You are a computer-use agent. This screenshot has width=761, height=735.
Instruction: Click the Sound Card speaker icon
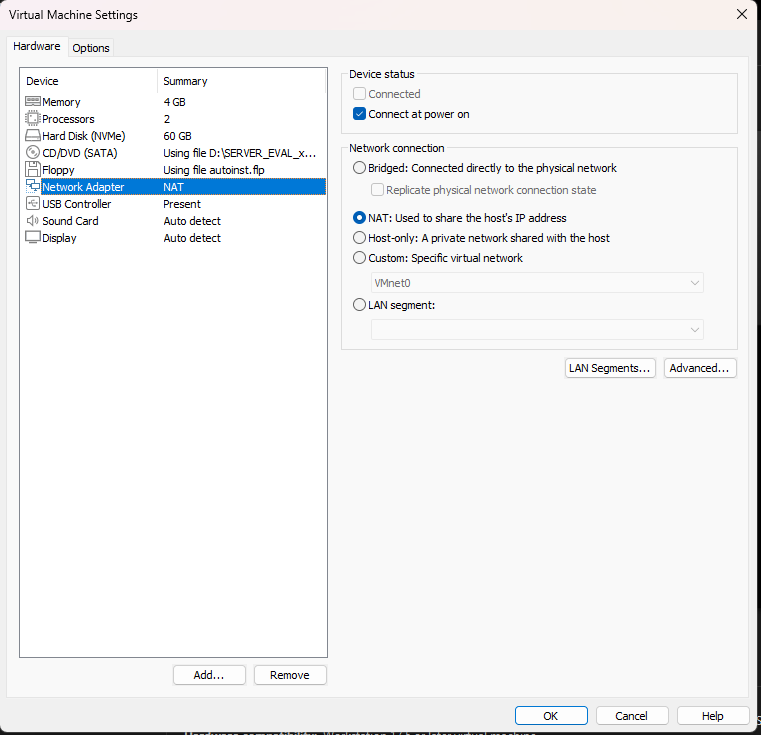pos(32,221)
